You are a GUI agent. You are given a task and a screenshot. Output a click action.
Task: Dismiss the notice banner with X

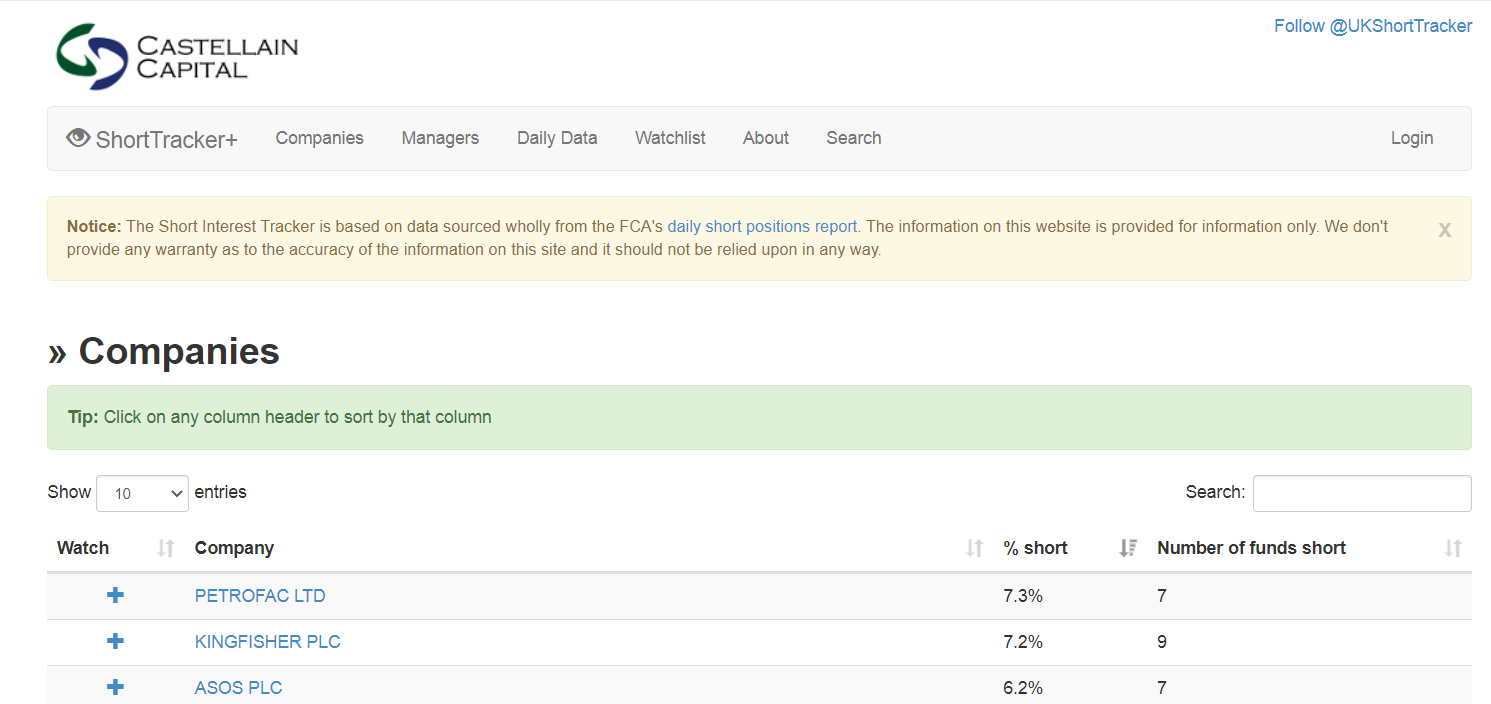tap(1444, 230)
